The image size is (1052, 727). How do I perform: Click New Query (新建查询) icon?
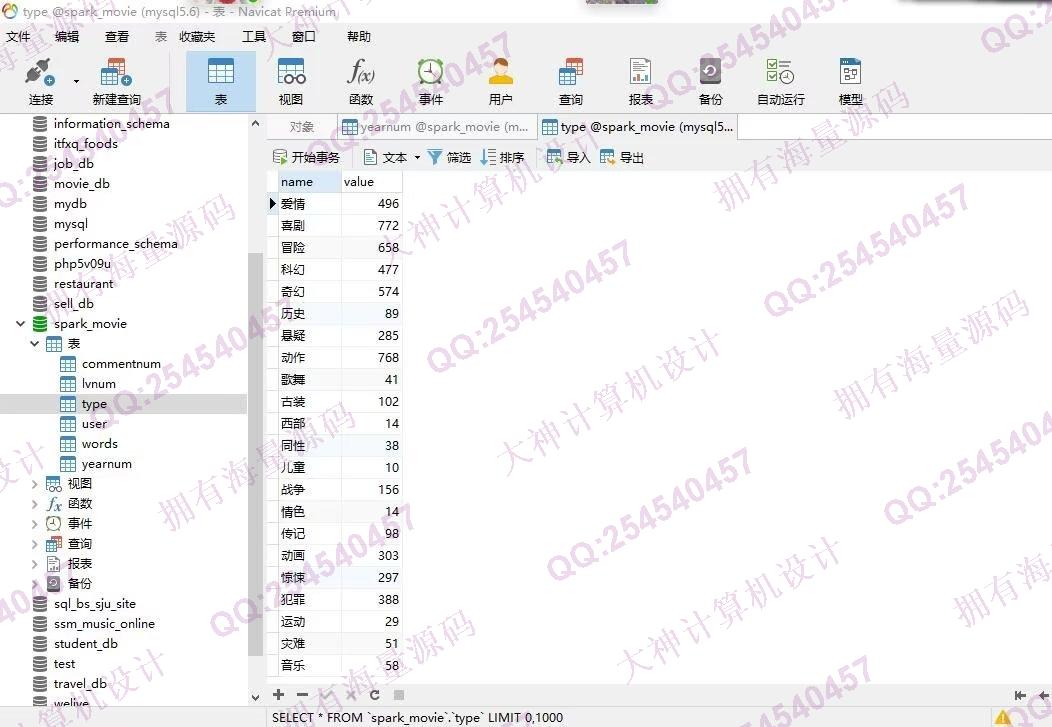tap(116, 82)
